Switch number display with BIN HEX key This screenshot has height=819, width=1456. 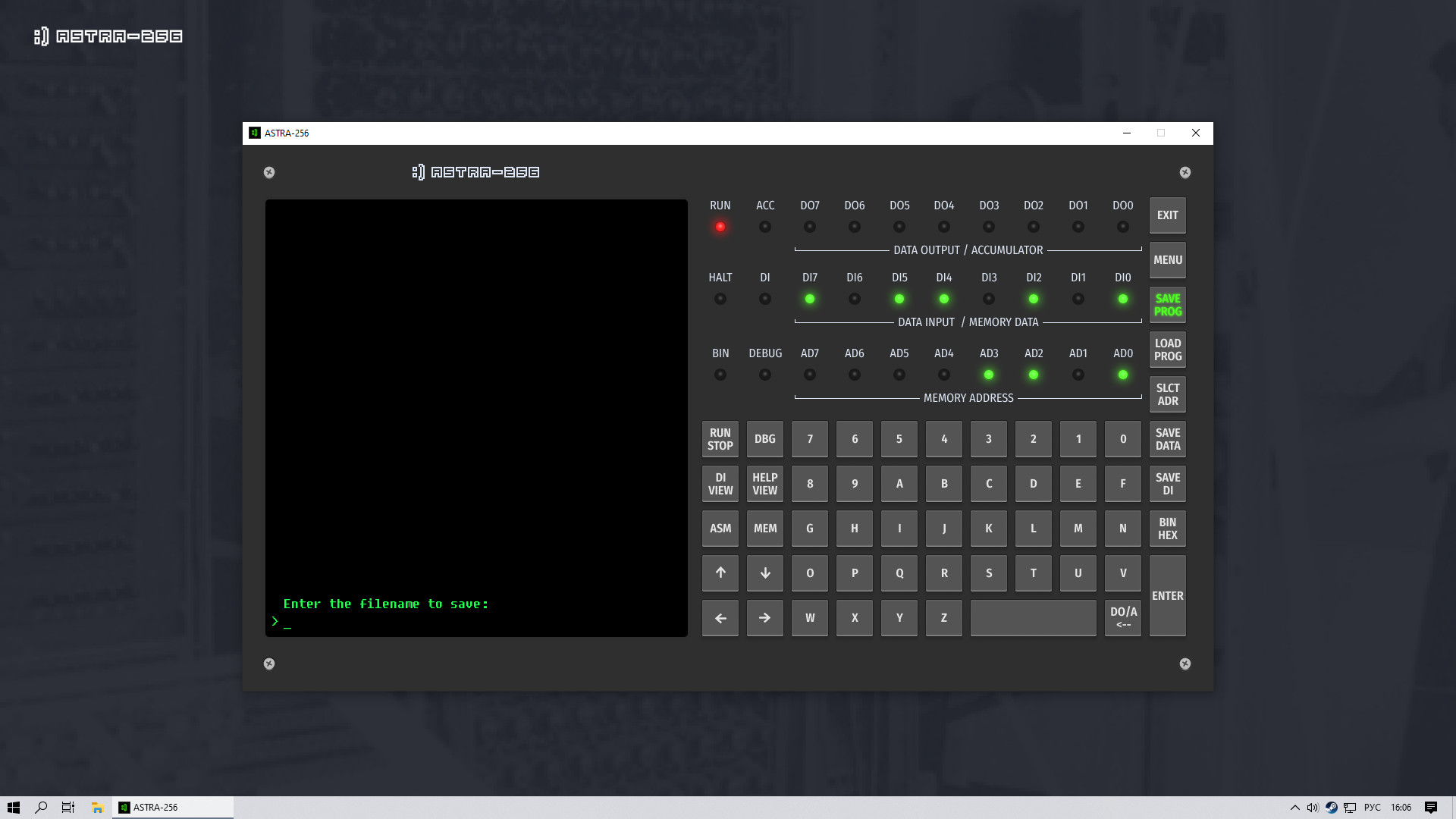pyautogui.click(x=1167, y=529)
